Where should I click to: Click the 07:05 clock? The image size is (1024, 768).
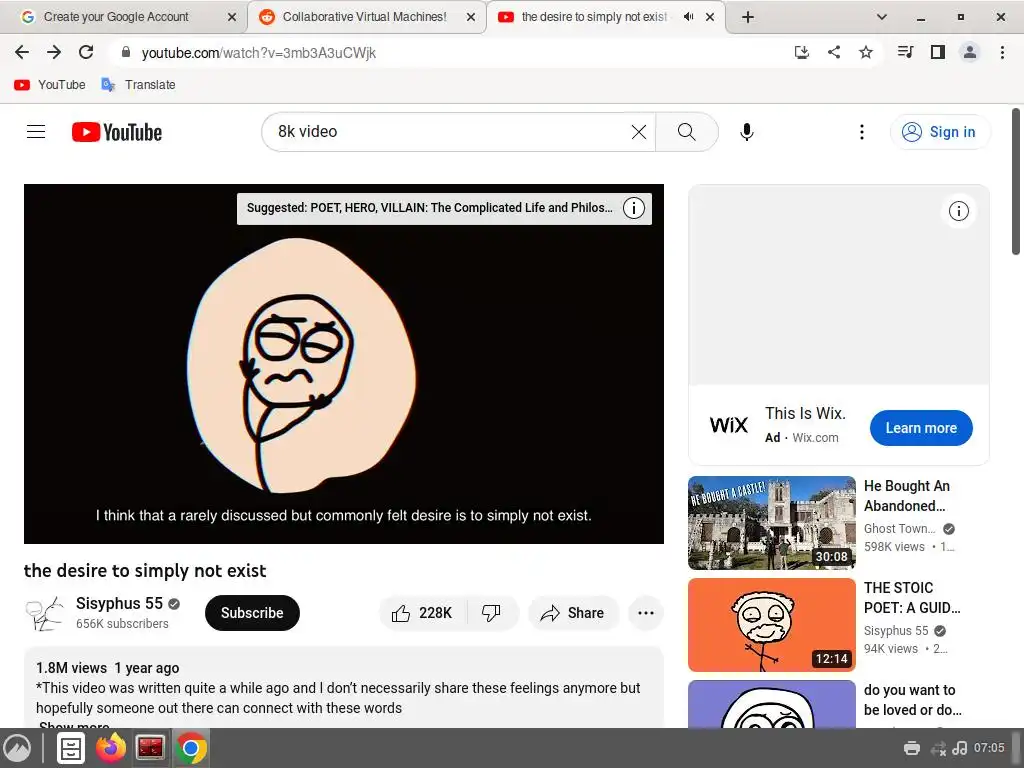989,748
